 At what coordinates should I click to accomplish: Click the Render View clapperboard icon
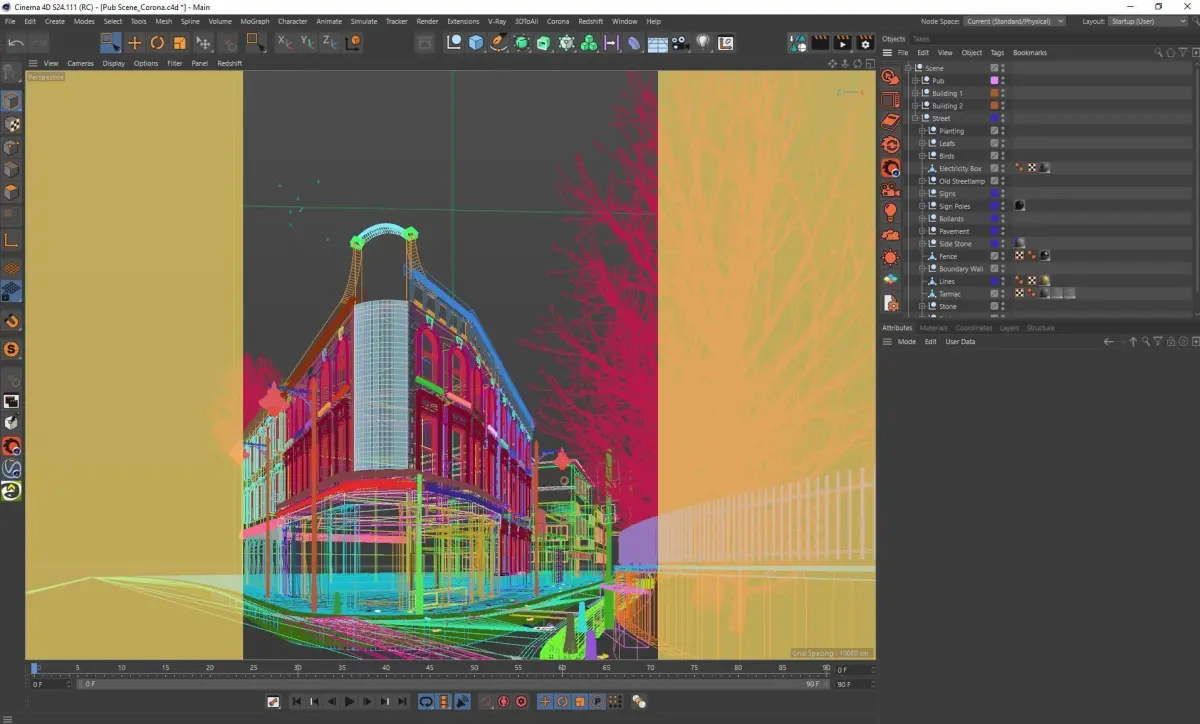coord(820,43)
